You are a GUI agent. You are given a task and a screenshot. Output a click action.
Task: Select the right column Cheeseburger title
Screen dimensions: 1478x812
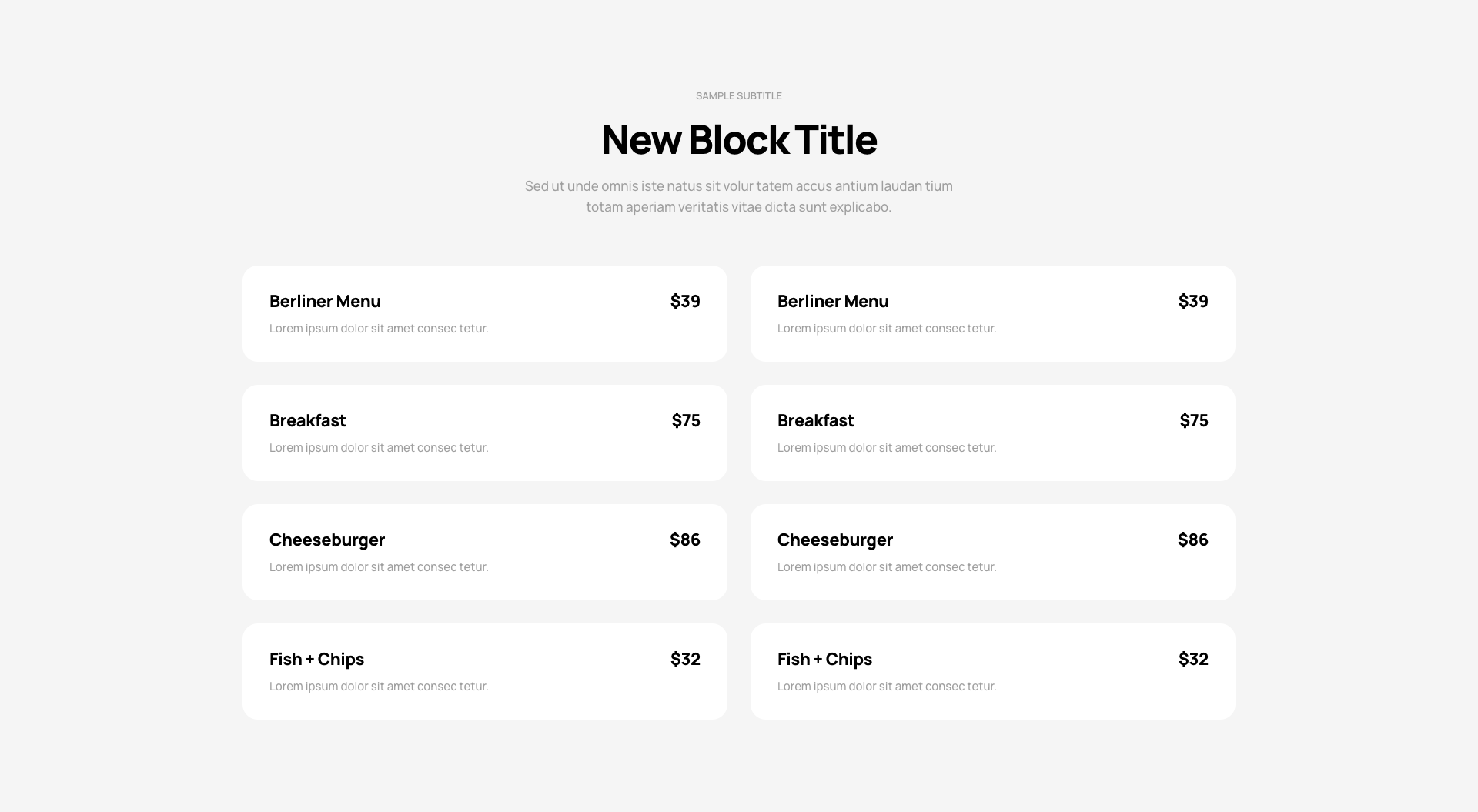[x=835, y=540]
